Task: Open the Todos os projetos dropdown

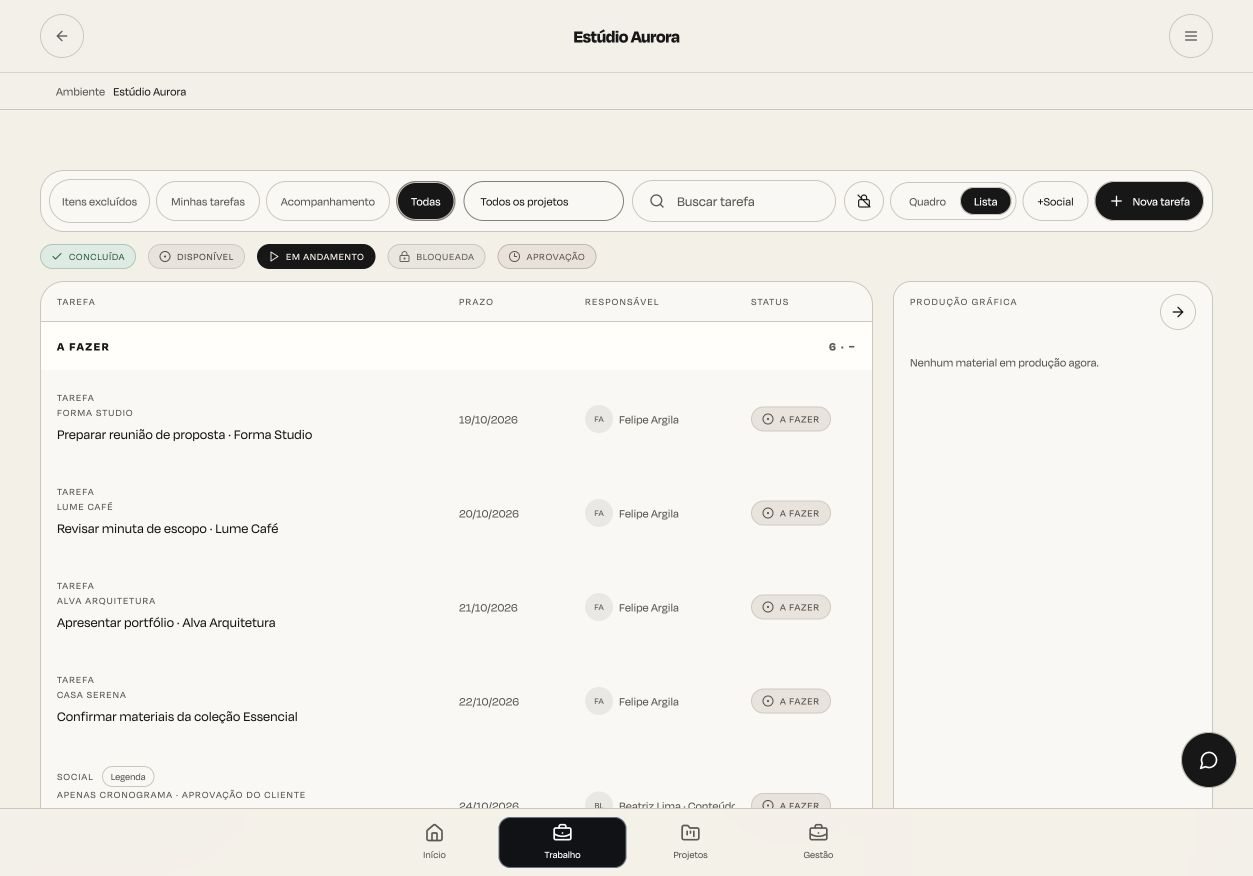Action: coord(544,201)
